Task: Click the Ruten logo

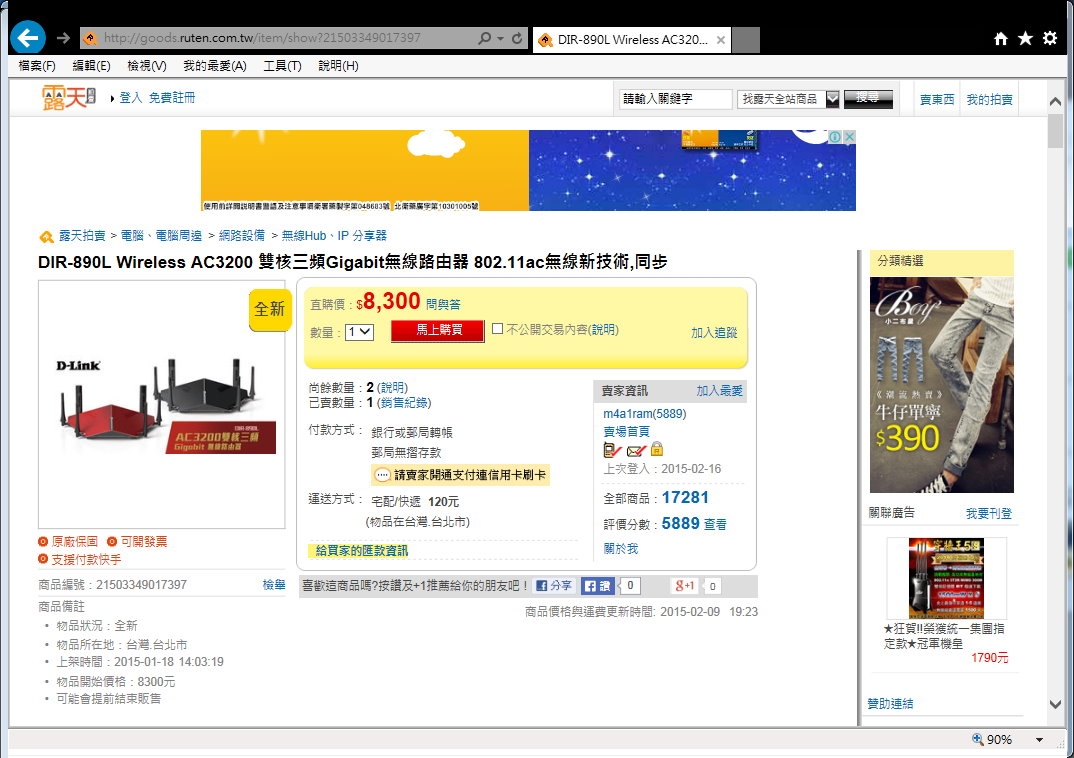Action: click(69, 98)
